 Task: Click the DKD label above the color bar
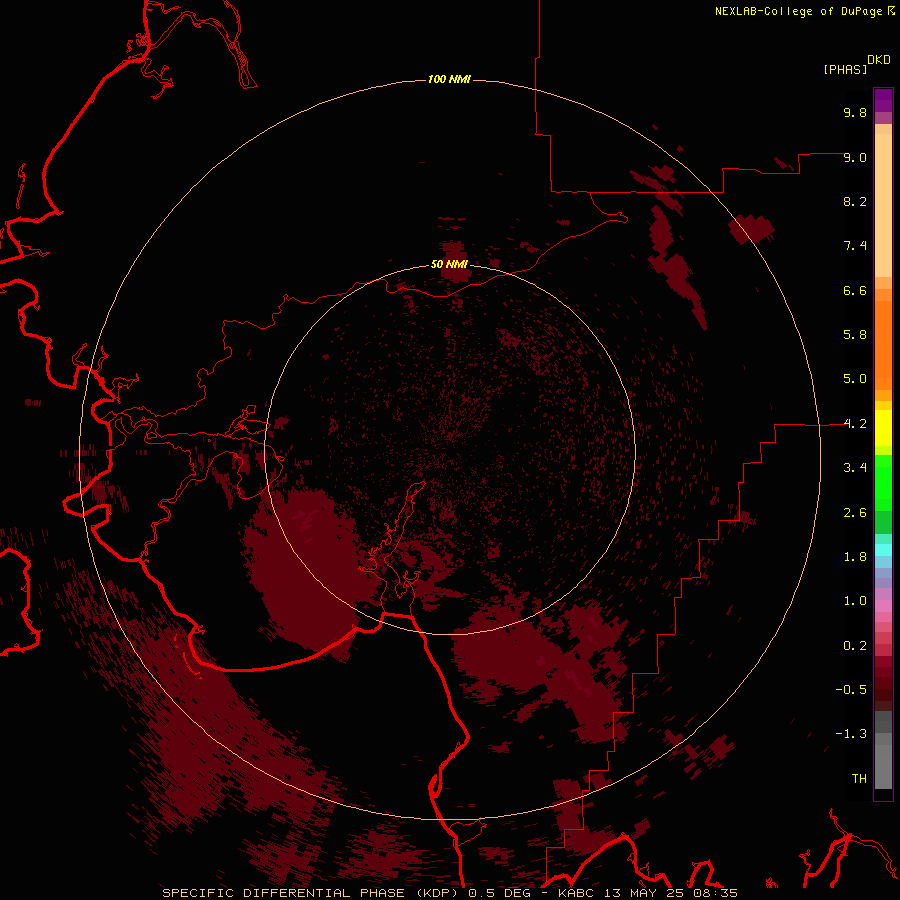(879, 60)
